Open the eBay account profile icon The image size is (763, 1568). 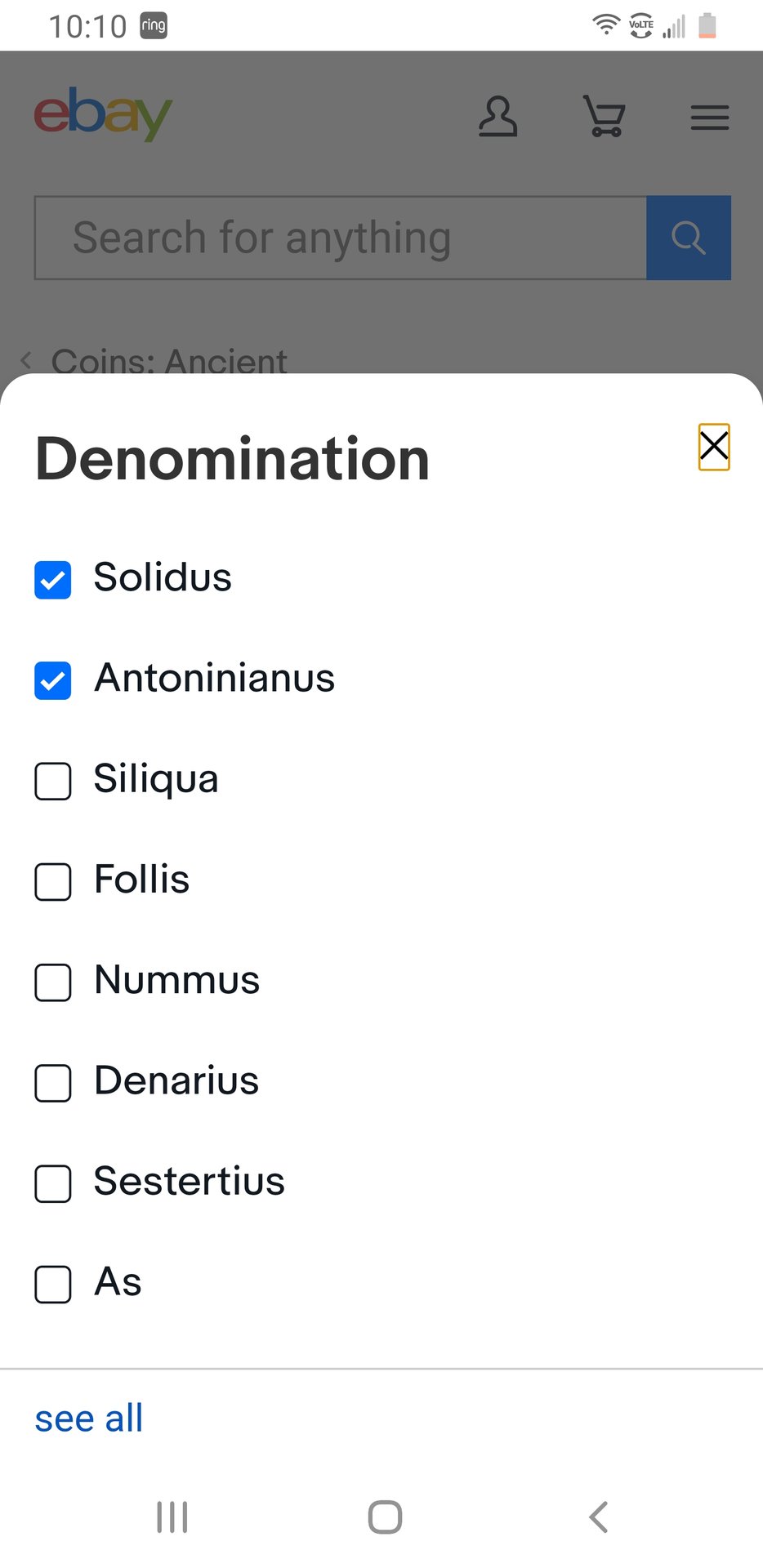[x=498, y=117]
